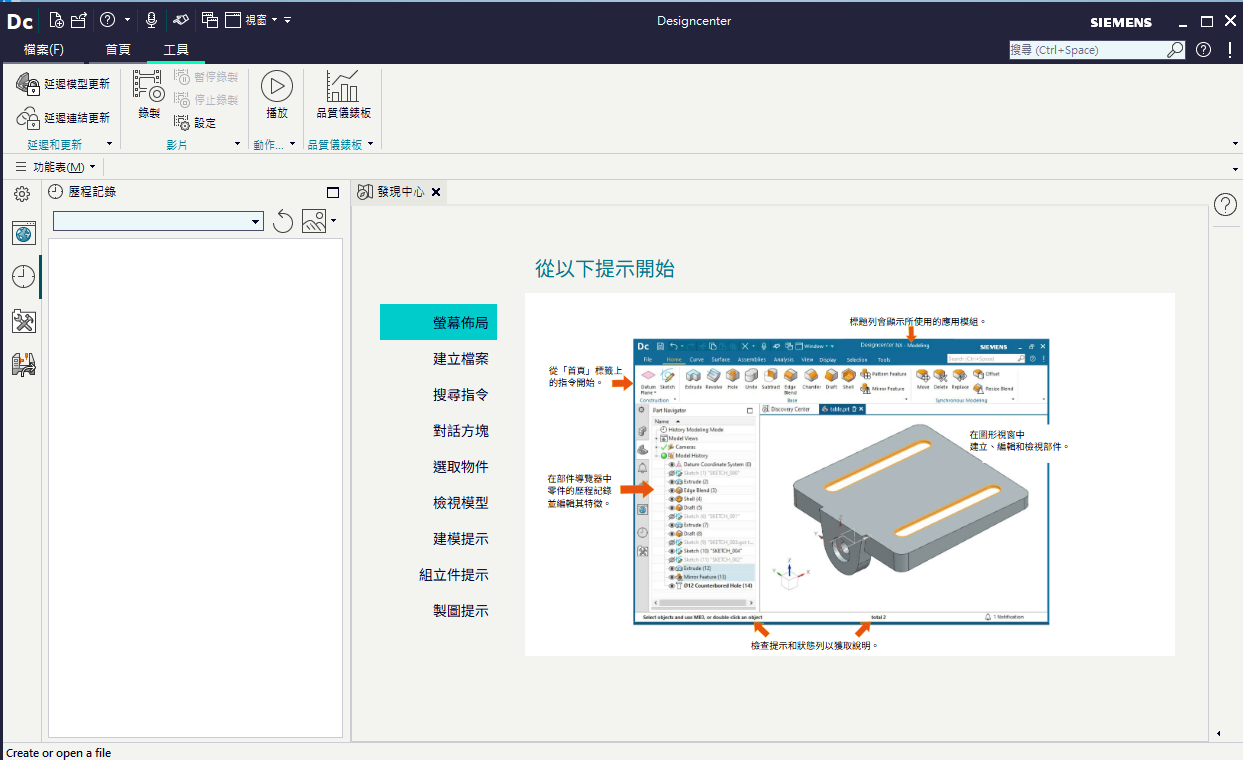The image size is (1243, 760).
Task: Open the 品質儀錶板 dashboard
Action: click(x=343, y=95)
